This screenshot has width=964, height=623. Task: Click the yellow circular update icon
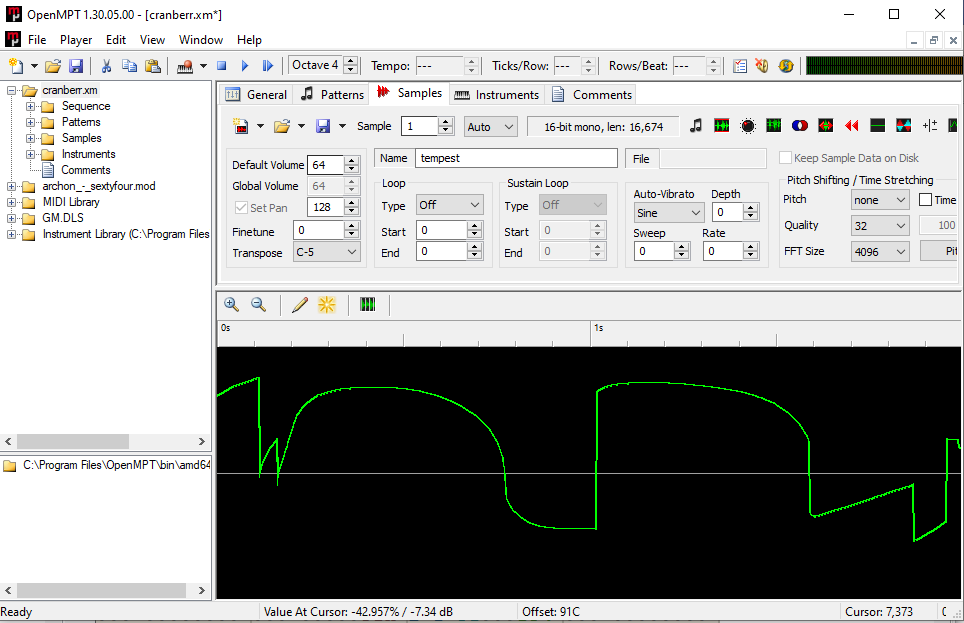pos(786,66)
